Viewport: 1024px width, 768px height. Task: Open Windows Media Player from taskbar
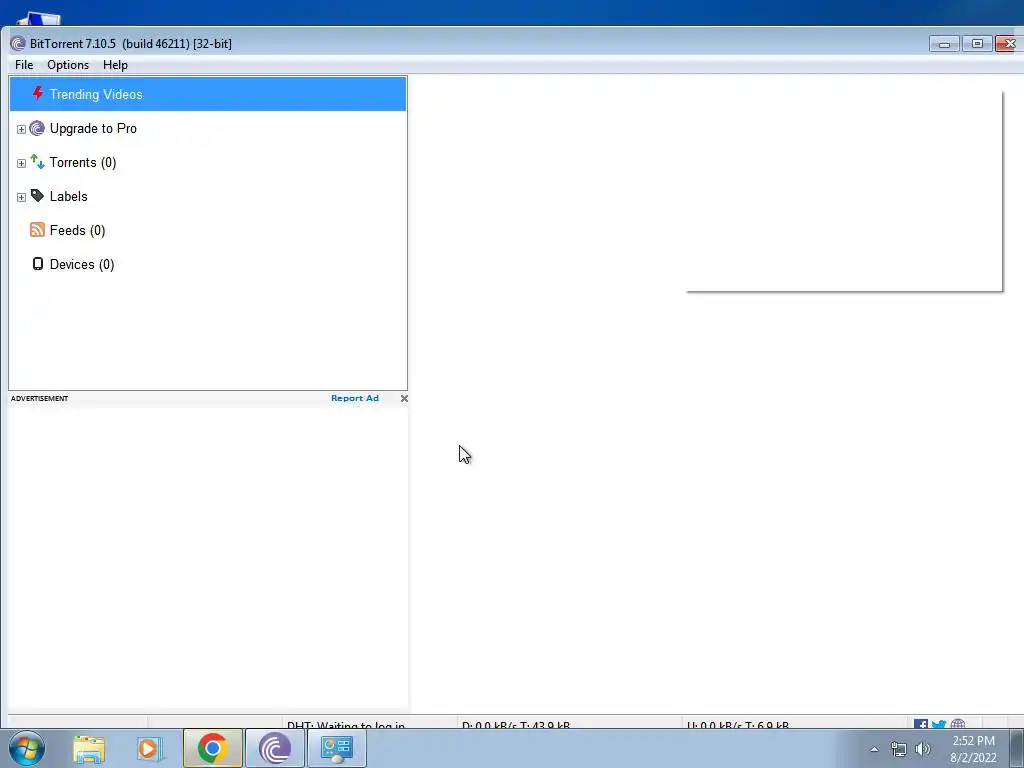pos(149,749)
